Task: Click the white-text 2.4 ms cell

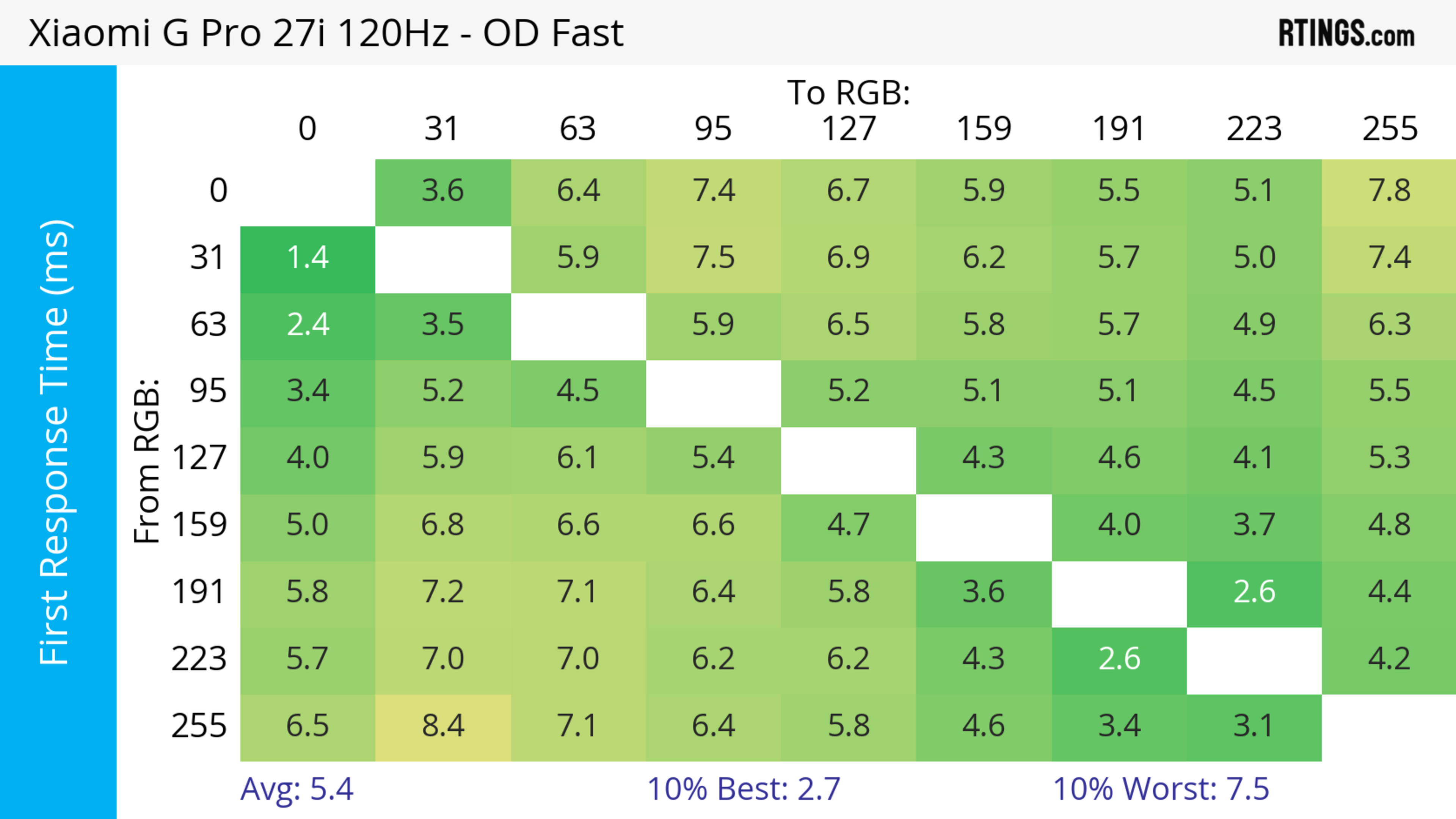Action: click(x=308, y=325)
